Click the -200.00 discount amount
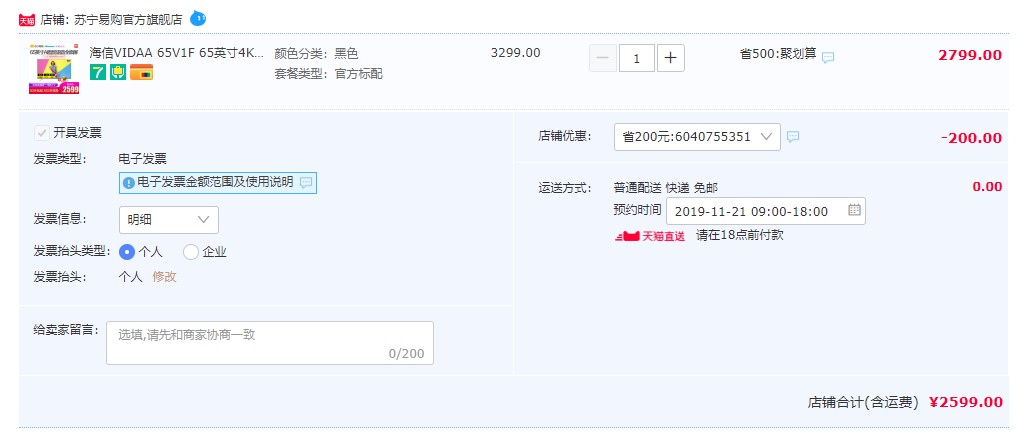 971,138
